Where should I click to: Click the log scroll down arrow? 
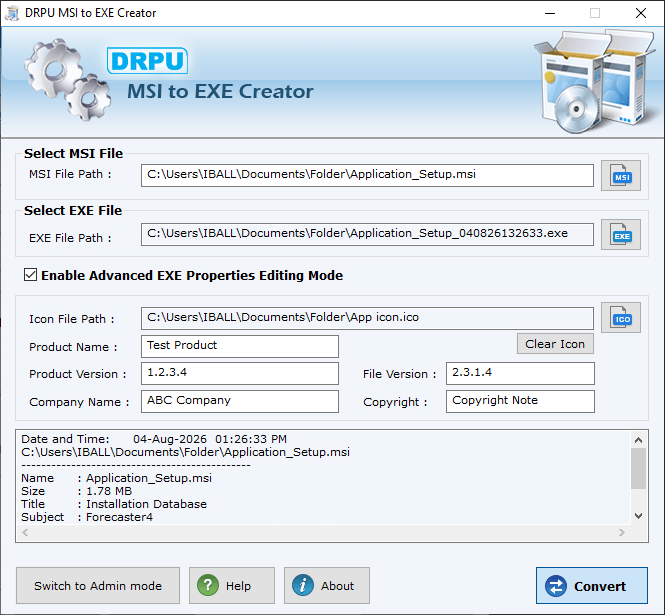pos(638,516)
